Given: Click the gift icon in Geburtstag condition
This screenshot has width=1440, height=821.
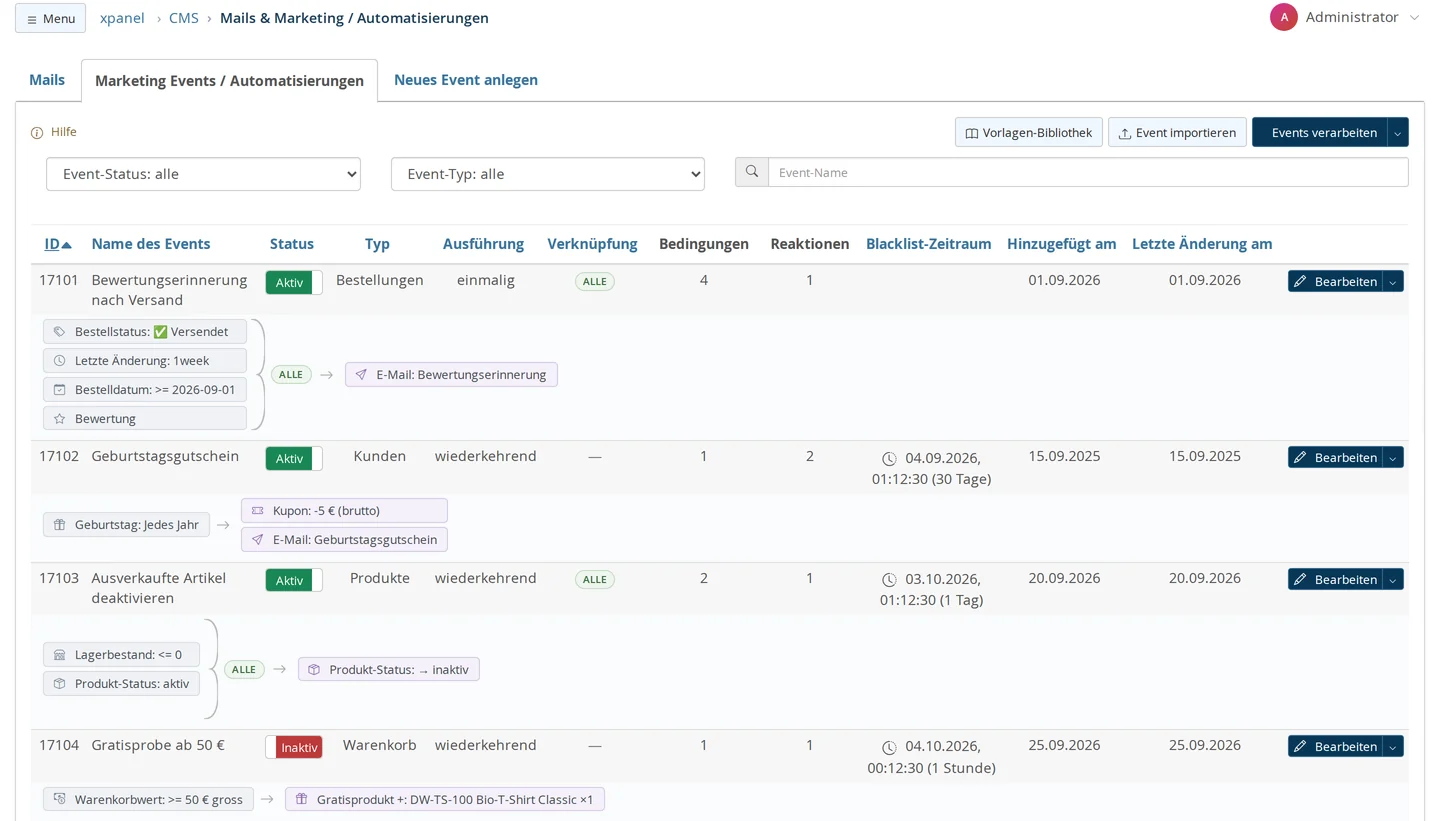Looking at the screenshot, I should point(59,524).
